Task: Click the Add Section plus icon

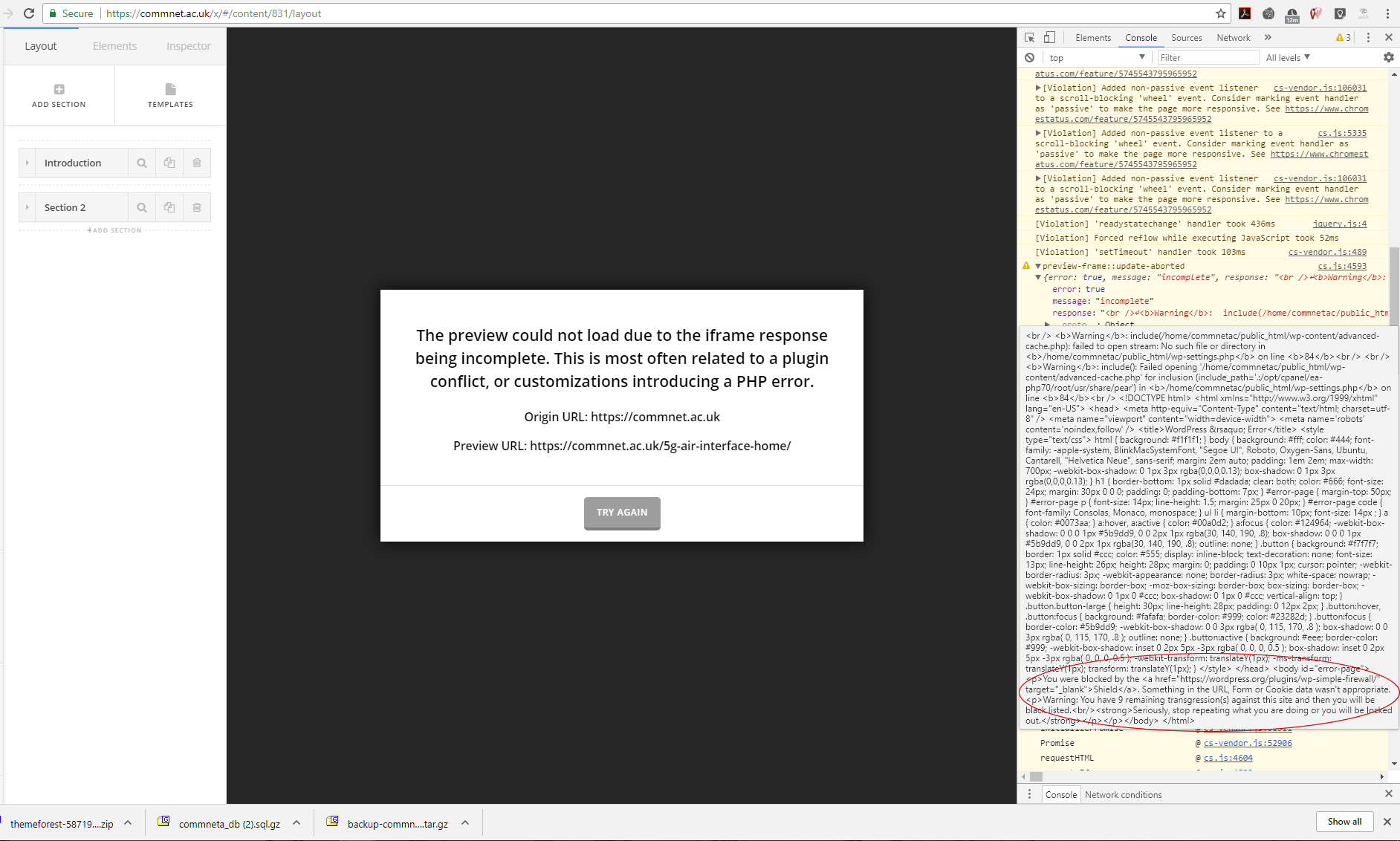Action: pos(59,90)
